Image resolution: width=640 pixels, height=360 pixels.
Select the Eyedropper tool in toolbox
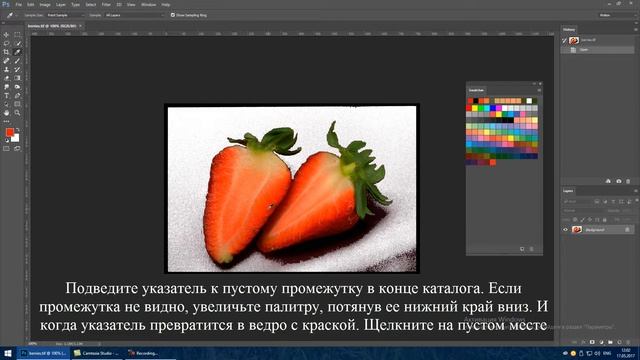coord(17,52)
